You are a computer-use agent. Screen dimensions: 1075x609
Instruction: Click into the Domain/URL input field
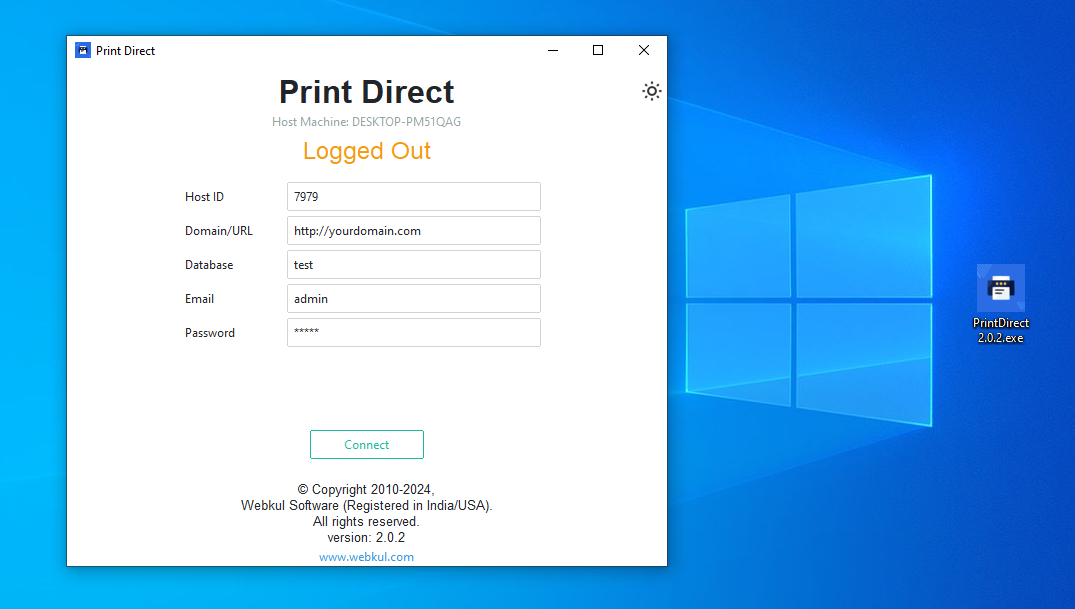(x=413, y=230)
